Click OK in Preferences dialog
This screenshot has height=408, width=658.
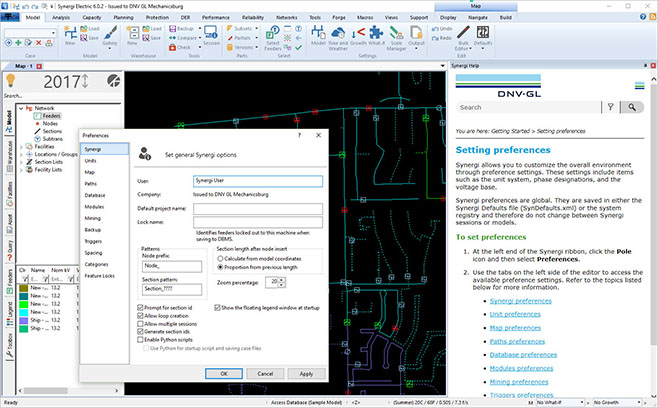(x=224, y=374)
